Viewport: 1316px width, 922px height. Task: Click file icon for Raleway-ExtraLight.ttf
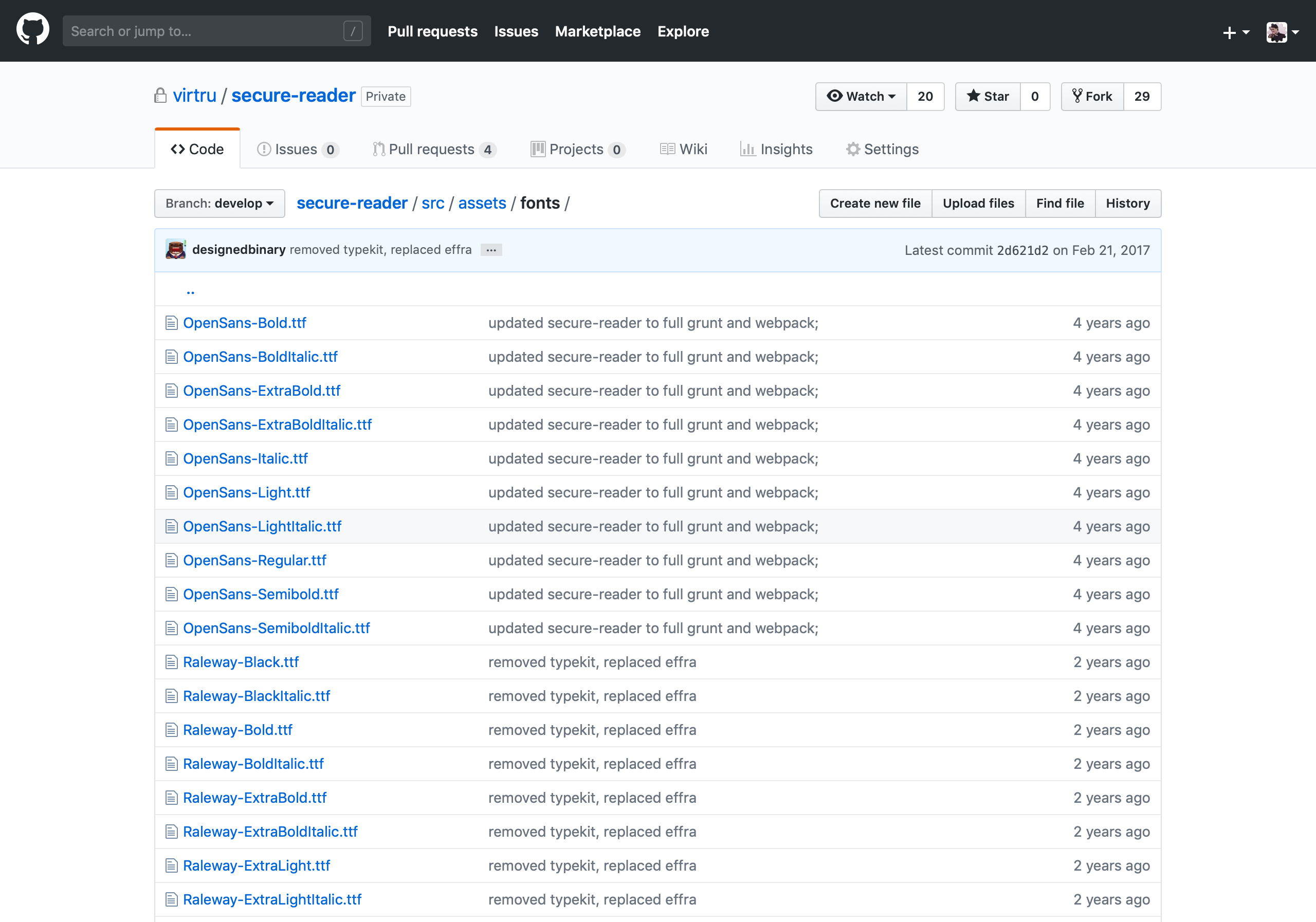click(171, 866)
